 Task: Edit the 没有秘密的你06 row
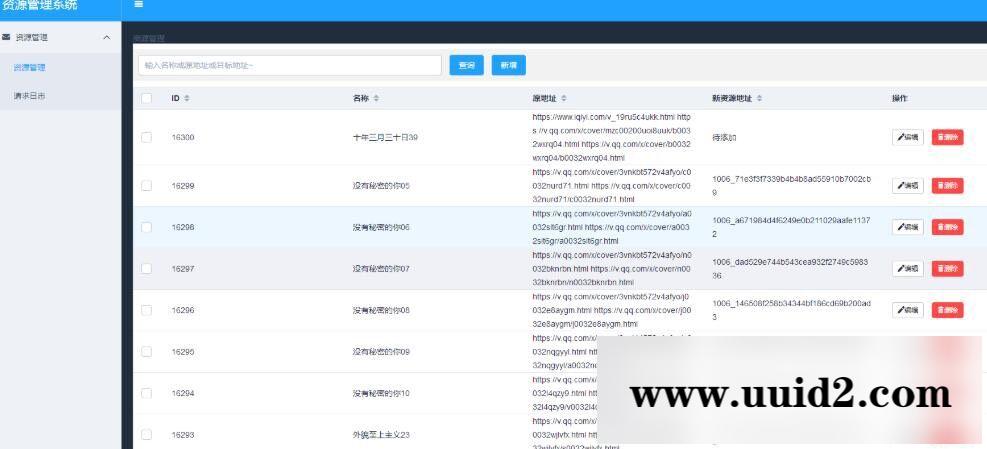point(908,227)
